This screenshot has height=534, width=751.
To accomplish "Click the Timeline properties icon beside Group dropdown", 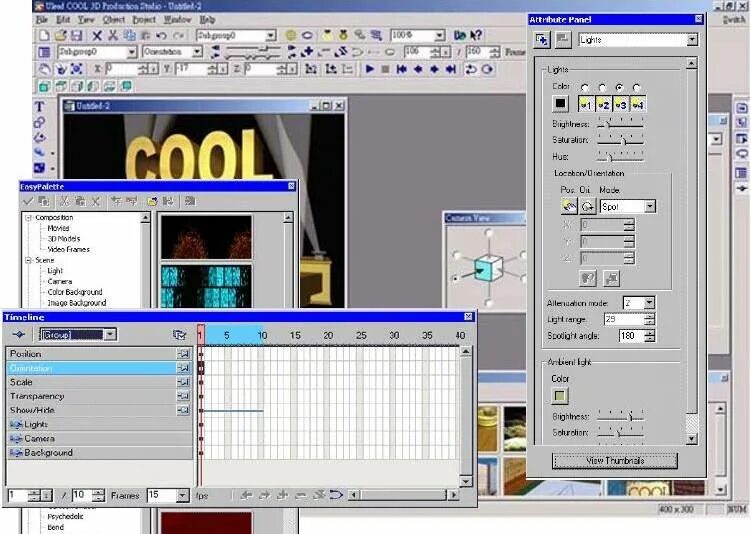I will click(x=179, y=335).
